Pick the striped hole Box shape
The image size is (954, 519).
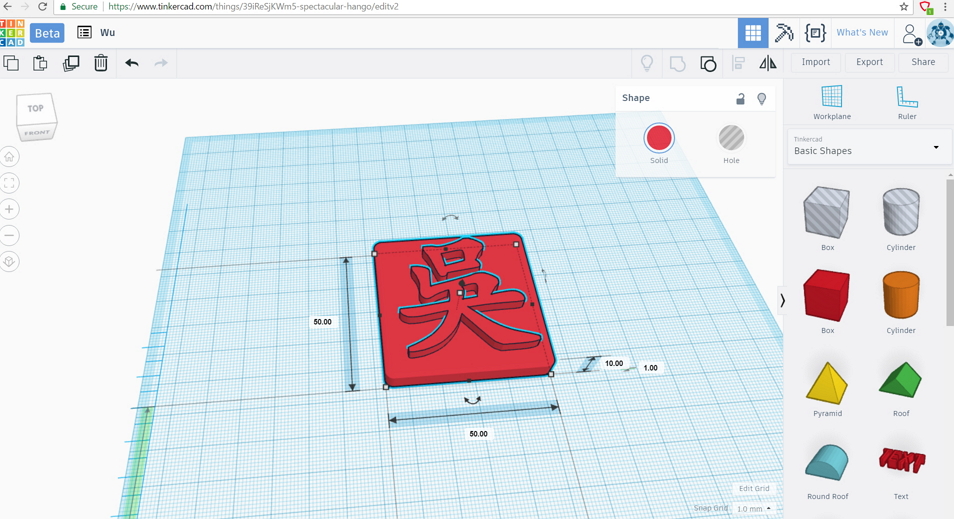pos(827,212)
